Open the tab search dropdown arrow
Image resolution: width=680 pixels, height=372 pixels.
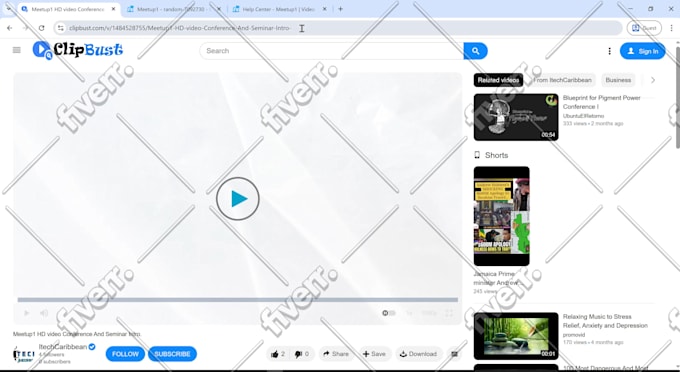pos(8,9)
